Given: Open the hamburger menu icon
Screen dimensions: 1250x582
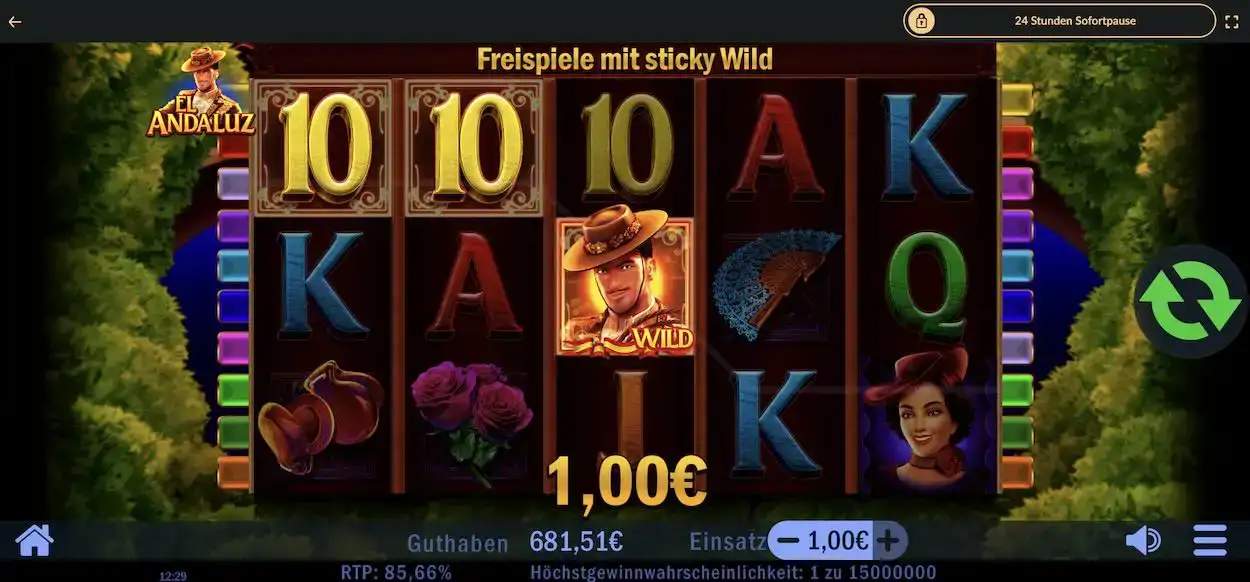Looking at the screenshot, I should point(1210,541).
